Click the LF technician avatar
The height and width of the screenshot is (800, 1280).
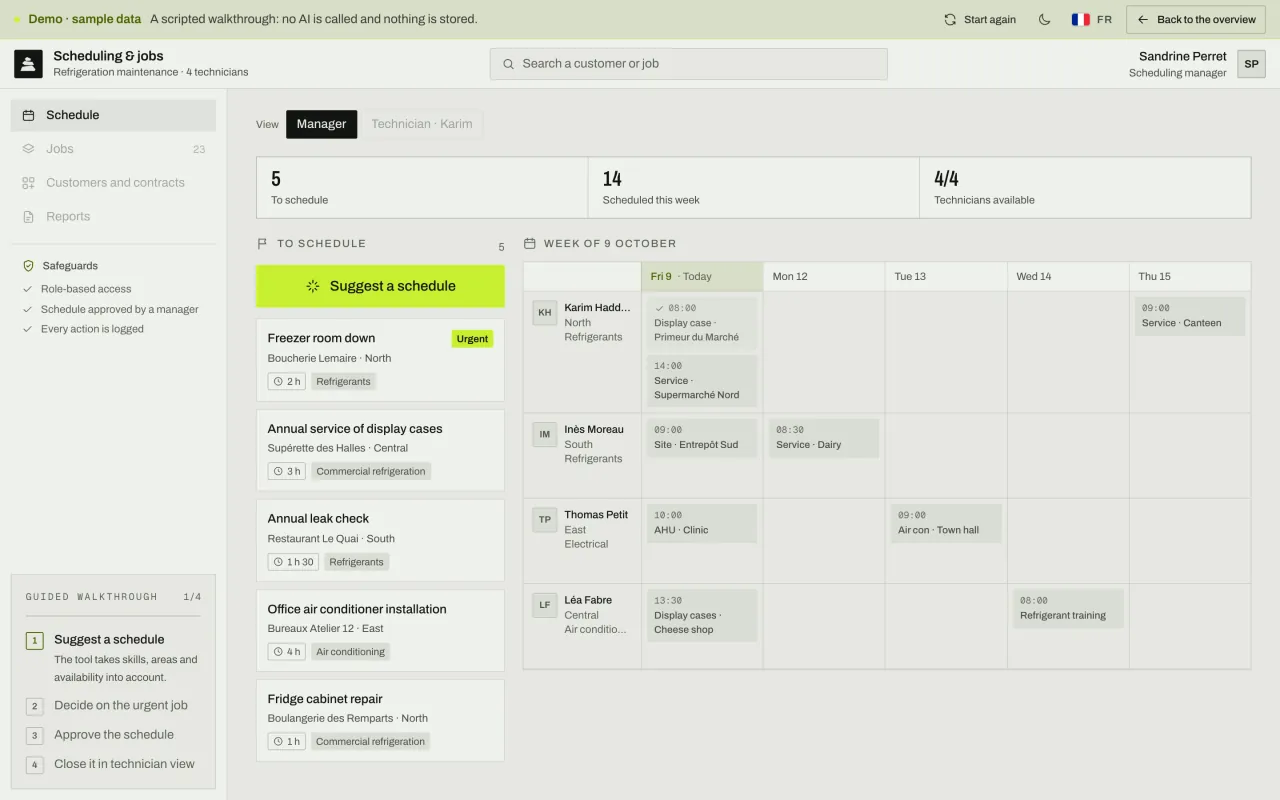(x=545, y=605)
